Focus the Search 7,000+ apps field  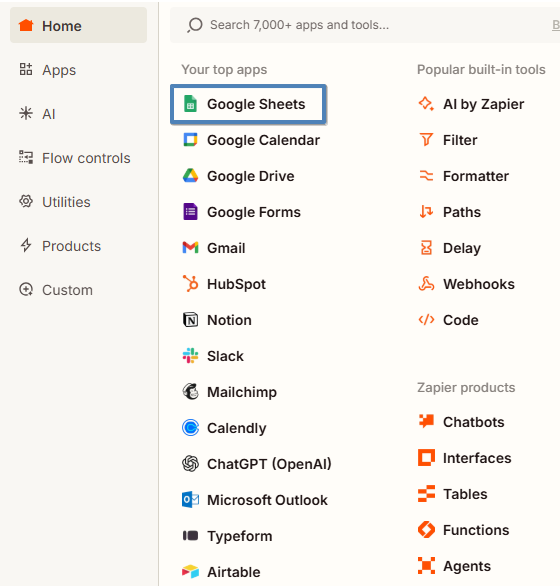[x=365, y=25]
